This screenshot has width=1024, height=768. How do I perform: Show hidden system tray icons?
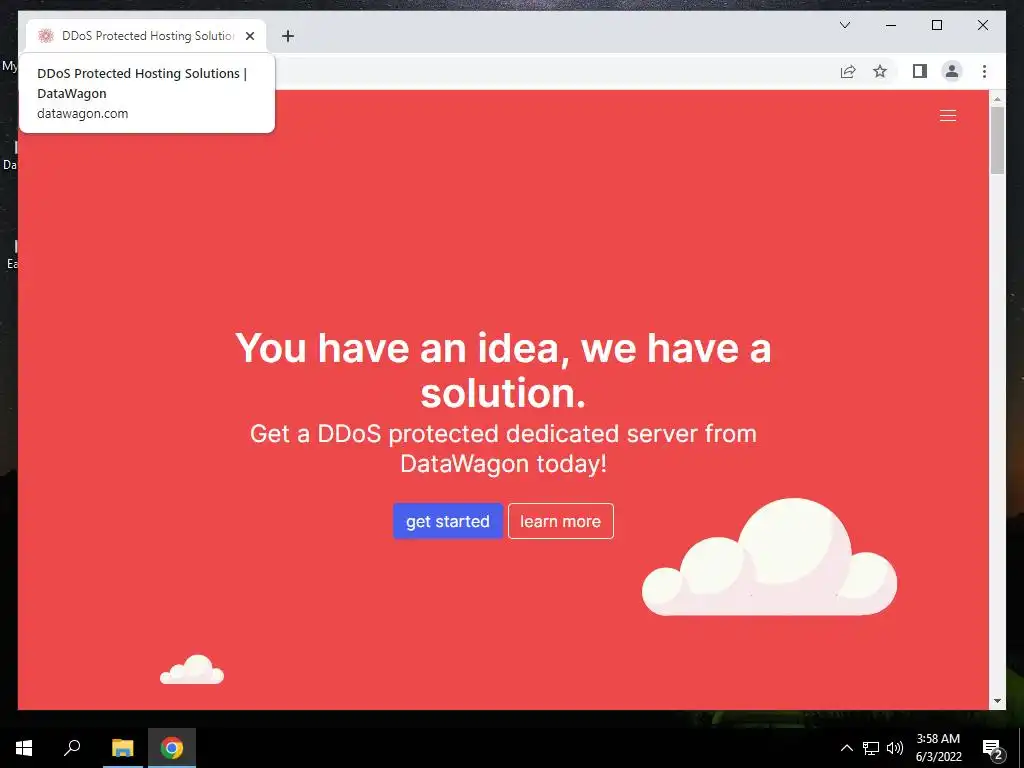coord(846,748)
